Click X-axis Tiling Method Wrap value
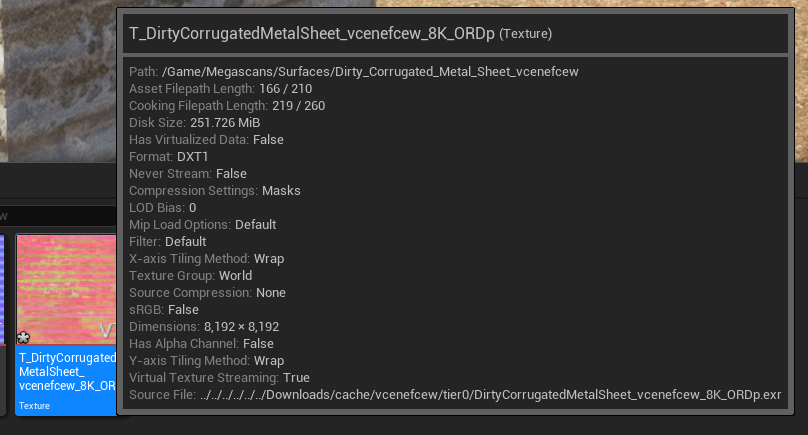The image size is (808, 435). (x=269, y=259)
